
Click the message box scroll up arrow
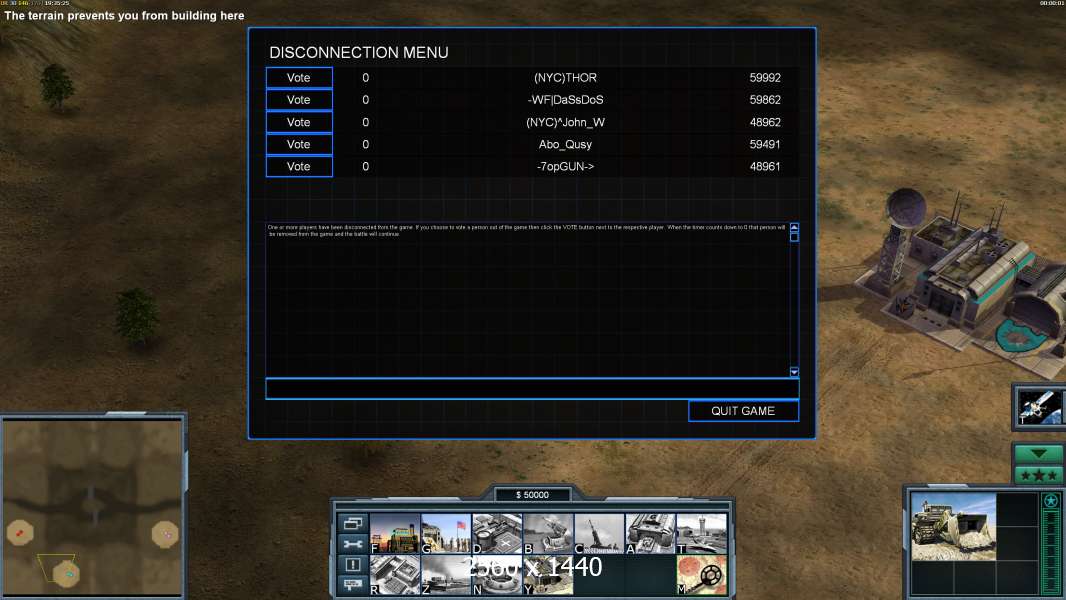pyautogui.click(x=794, y=227)
